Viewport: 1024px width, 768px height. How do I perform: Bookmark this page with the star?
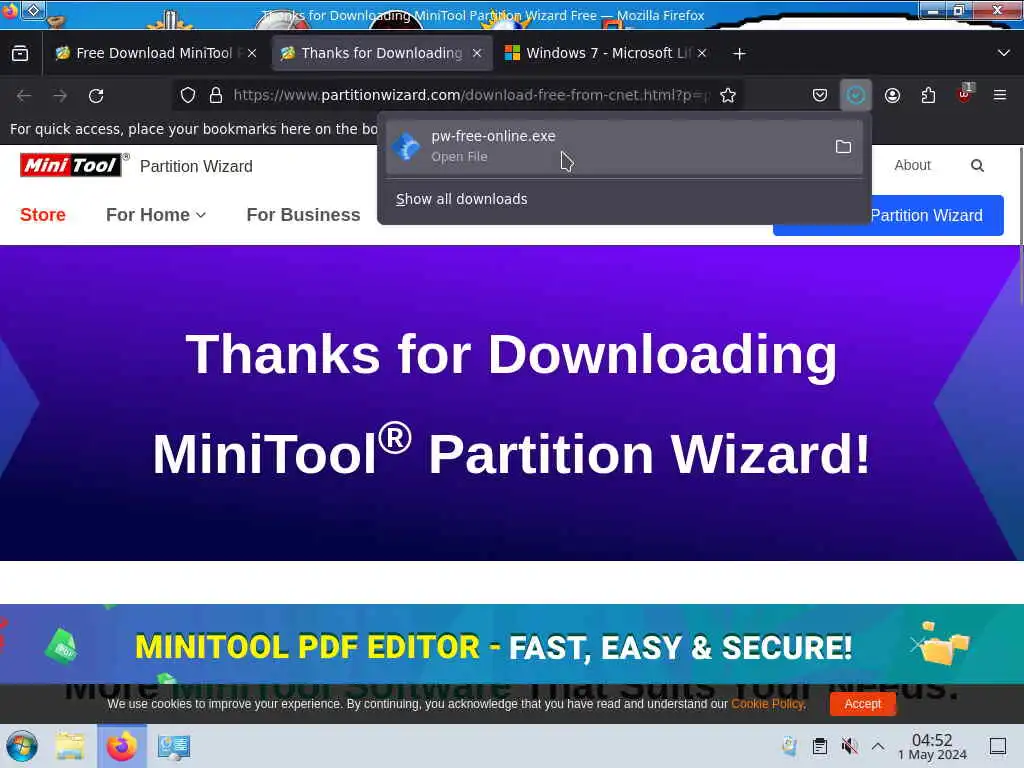(728, 95)
